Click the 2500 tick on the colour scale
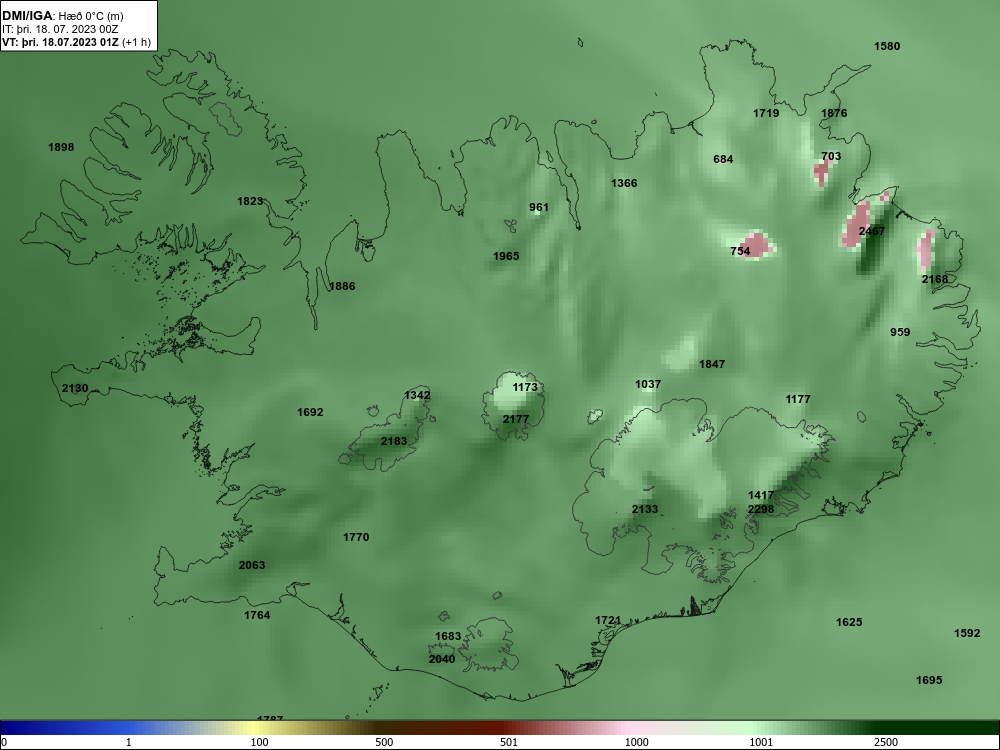Screen dimensions: 1000x750 pos(886,742)
